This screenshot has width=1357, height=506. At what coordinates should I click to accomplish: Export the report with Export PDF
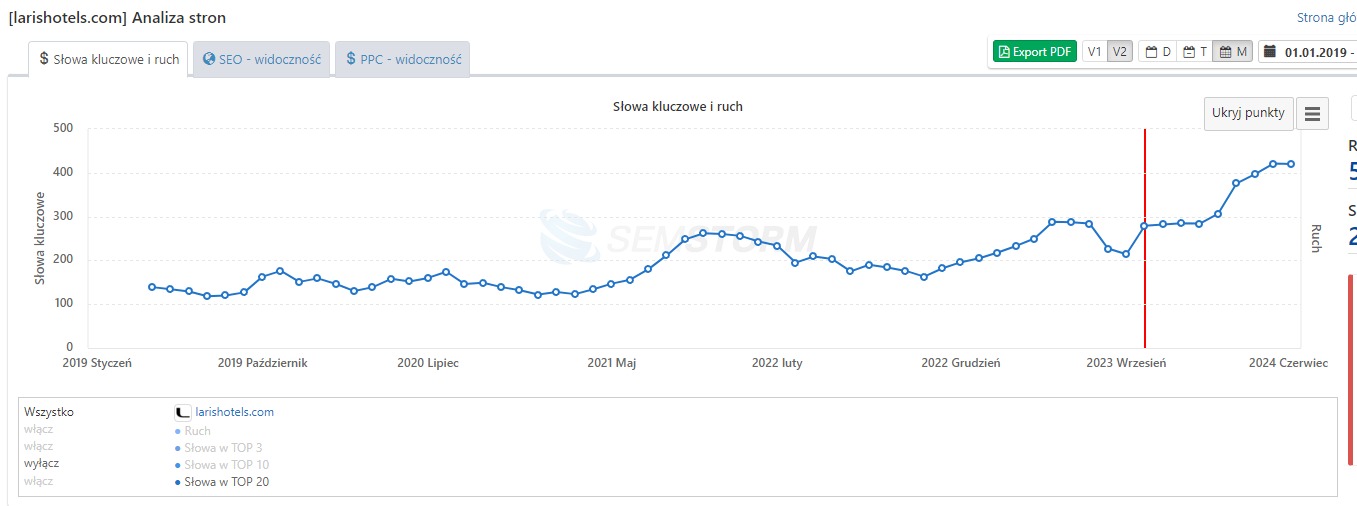point(1034,52)
